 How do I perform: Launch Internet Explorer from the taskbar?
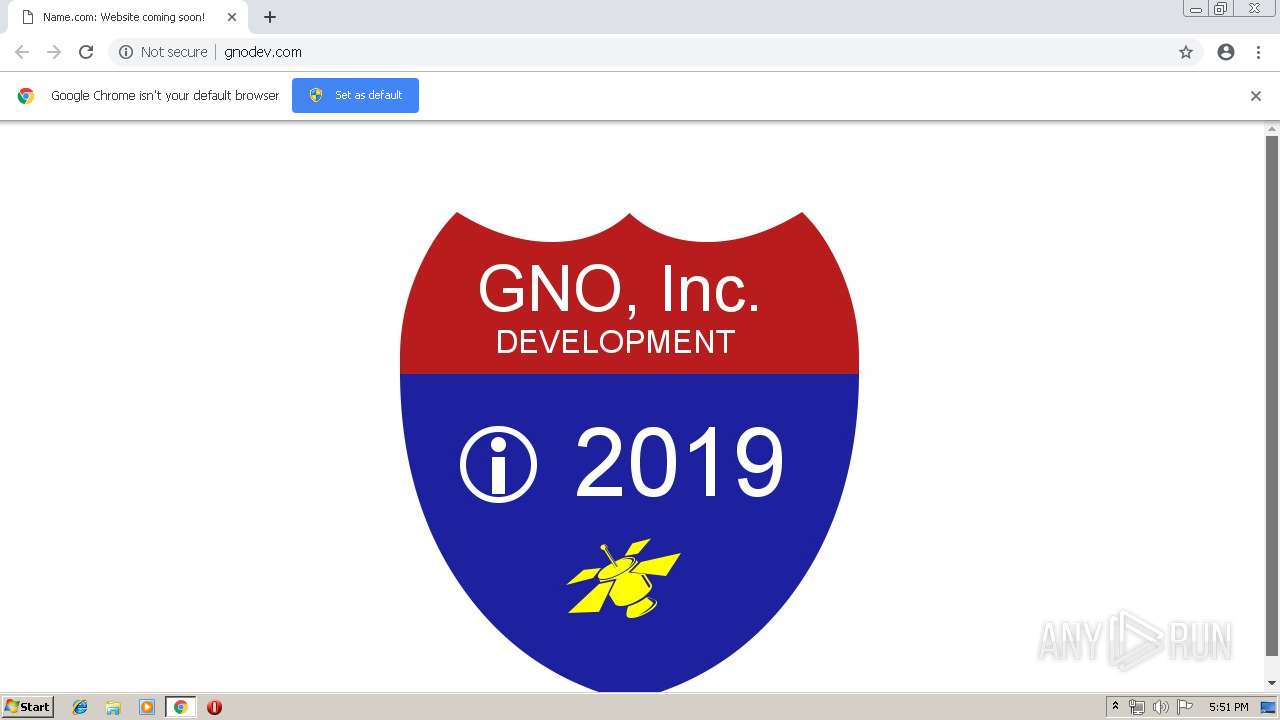pyautogui.click(x=80, y=707)
